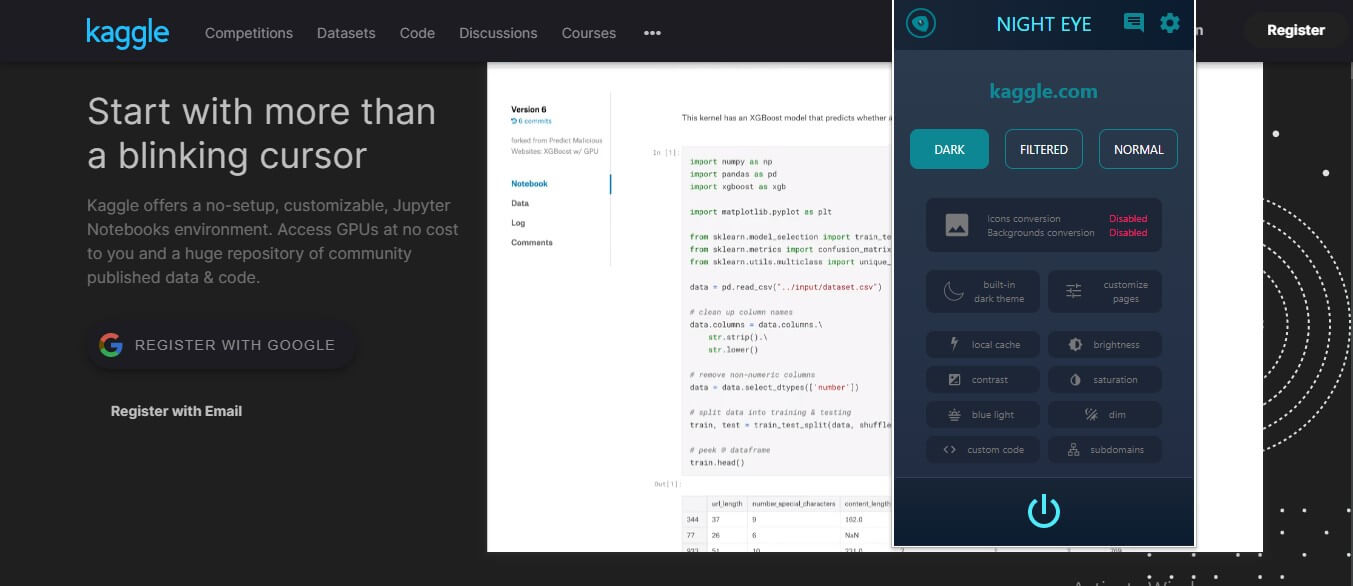
Task: Open the saturation control
Action: pyautogui.click(x=1105, y=380)
